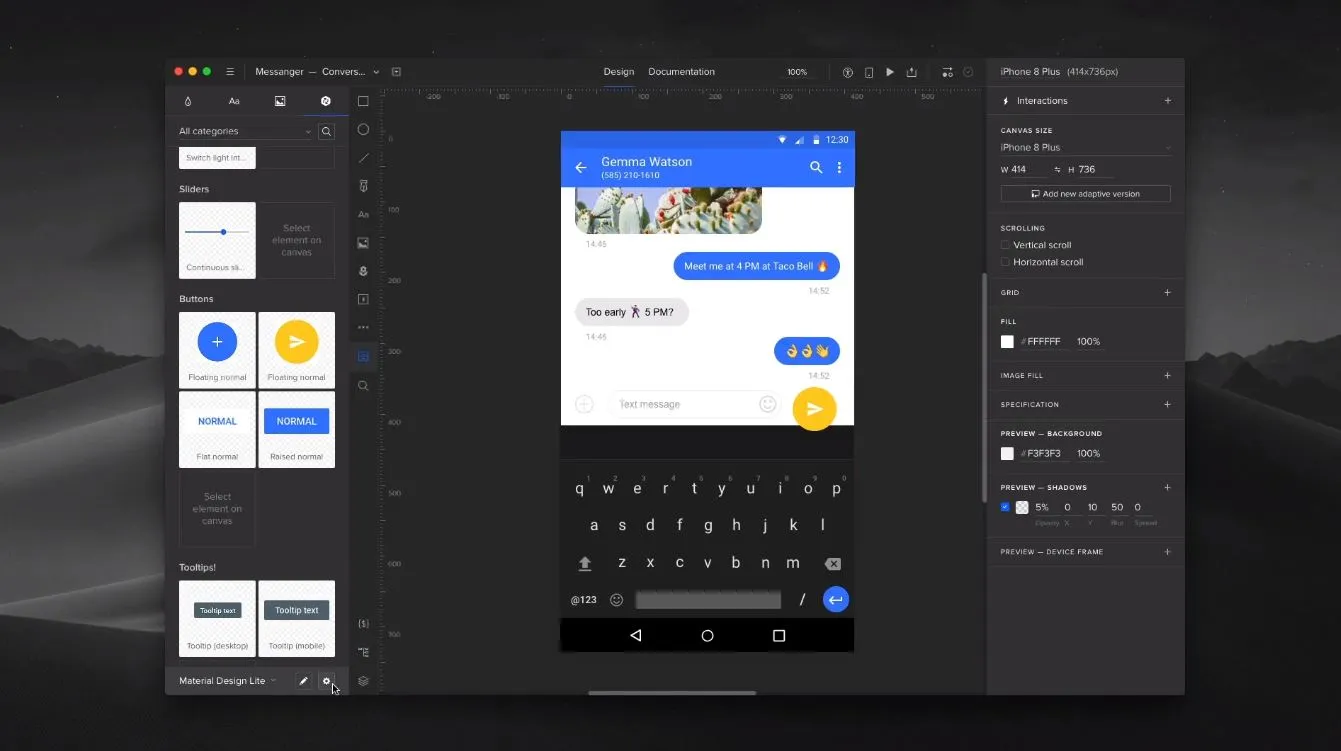Select the Rectangle tool

pos(363,101)
